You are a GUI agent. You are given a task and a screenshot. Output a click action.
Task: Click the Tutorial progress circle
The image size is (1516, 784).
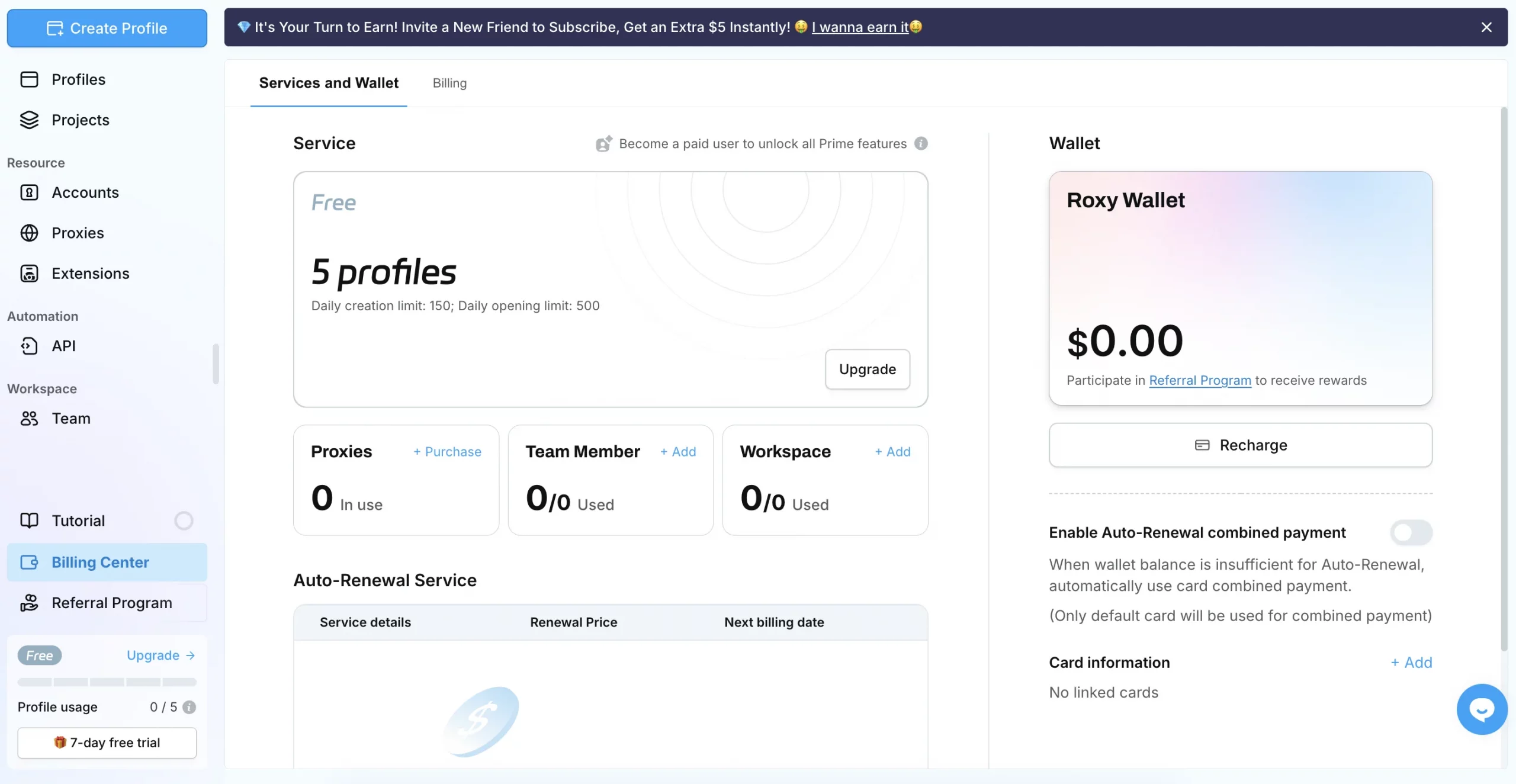coord(184,520)
